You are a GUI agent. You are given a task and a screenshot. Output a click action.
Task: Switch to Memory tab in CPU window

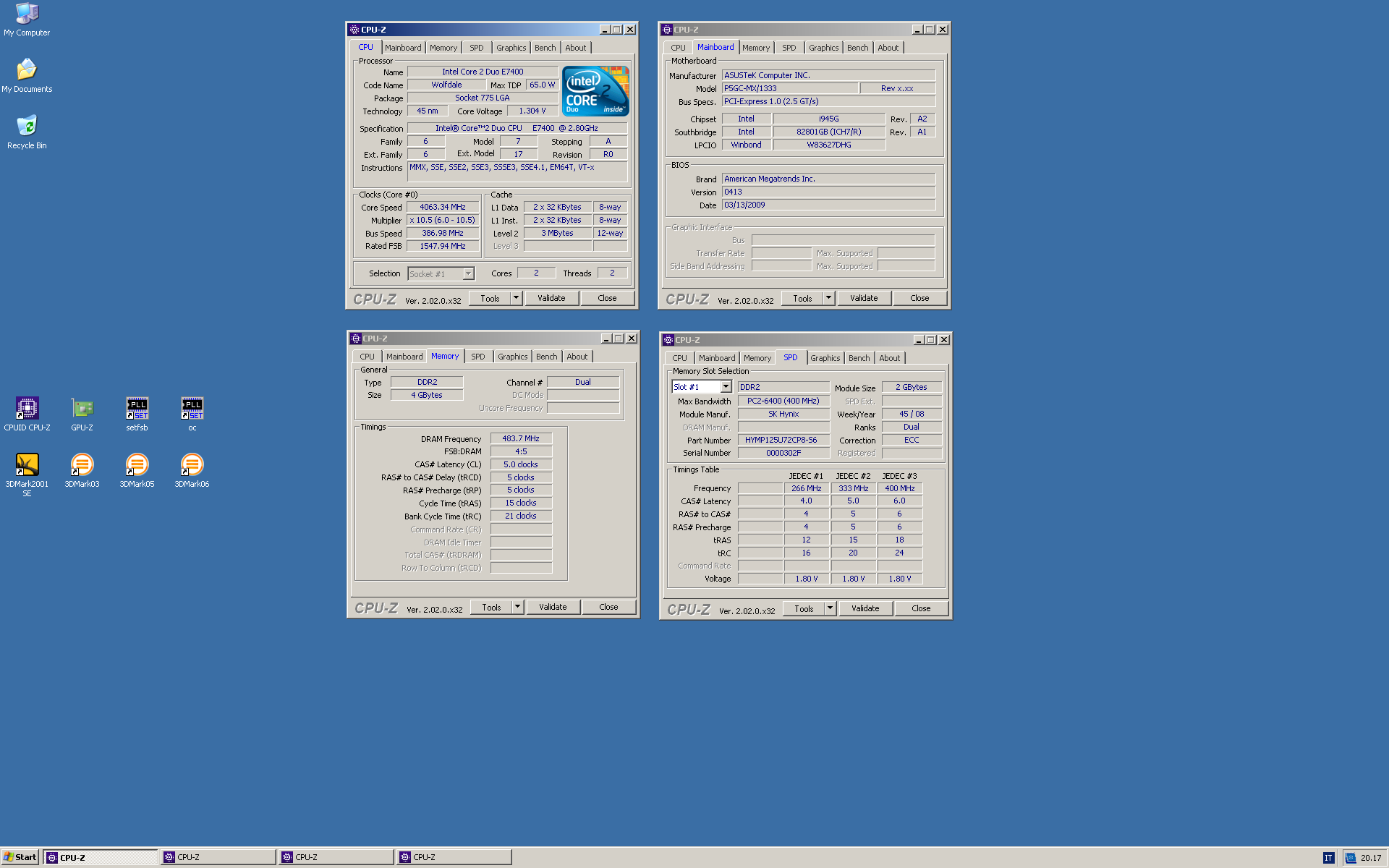tap(443, 48)
